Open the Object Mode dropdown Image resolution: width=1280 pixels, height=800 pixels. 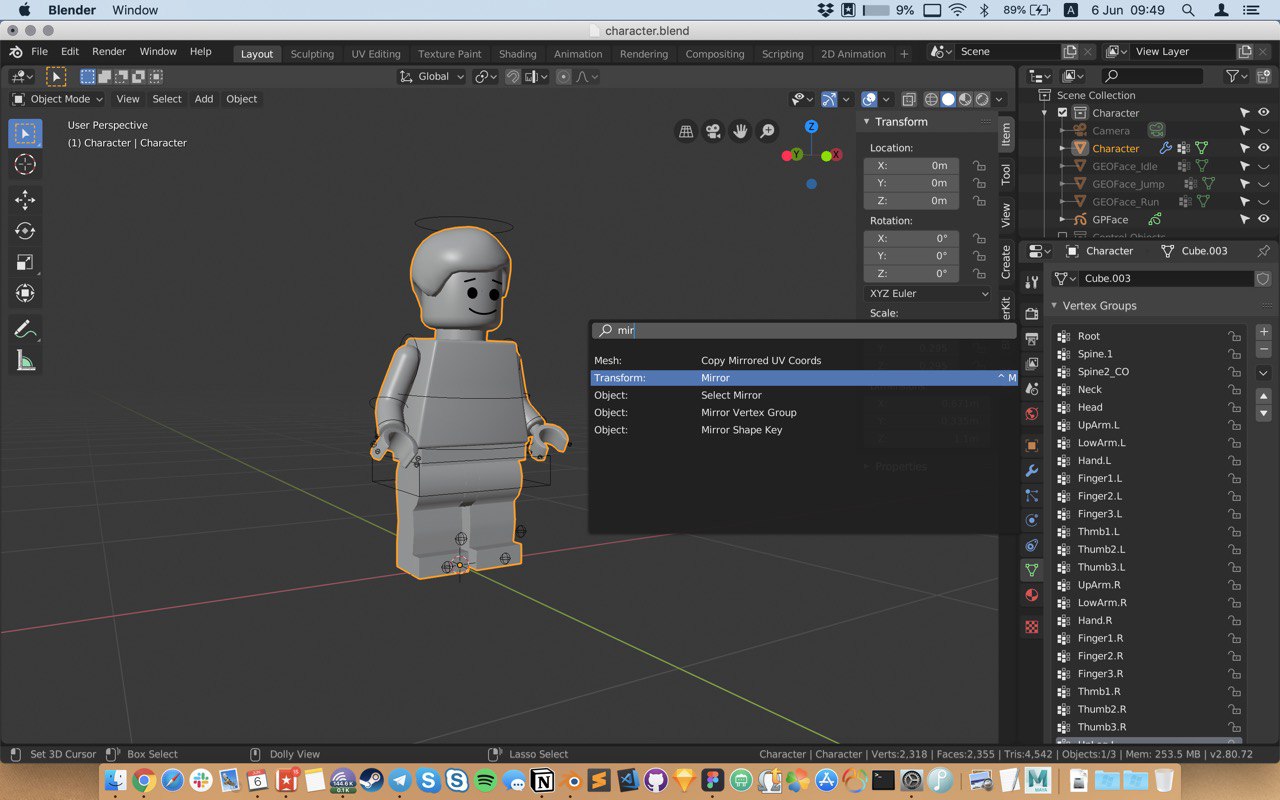tap(58, 99)
